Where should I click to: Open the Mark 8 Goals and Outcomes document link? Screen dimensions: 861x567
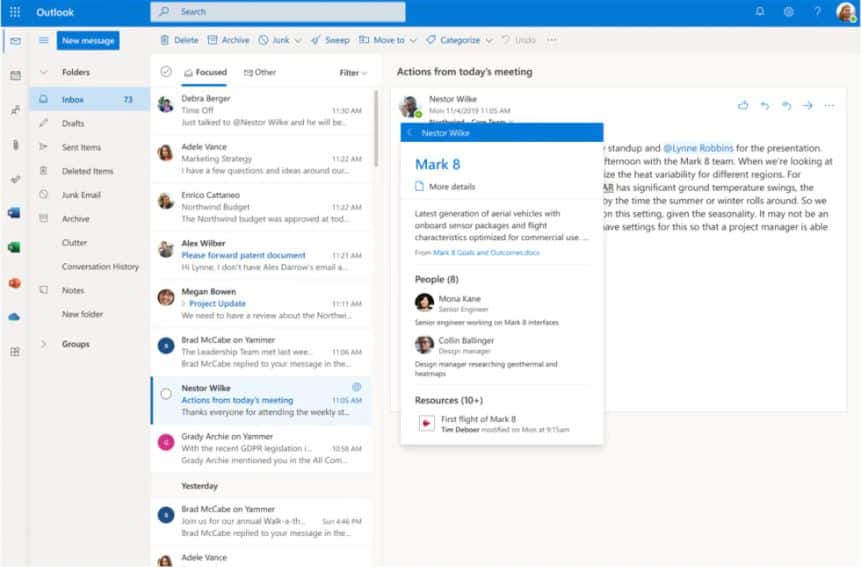486,252
